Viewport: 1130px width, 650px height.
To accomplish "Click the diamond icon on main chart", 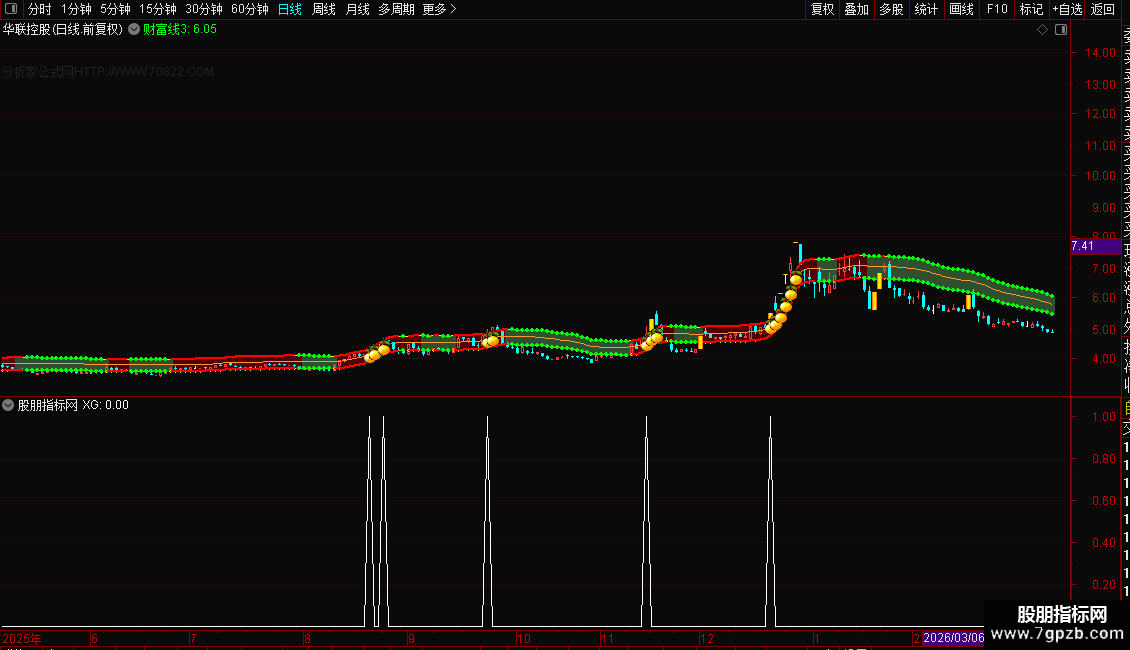I will pyautogui.click(x=1042, y=29).
